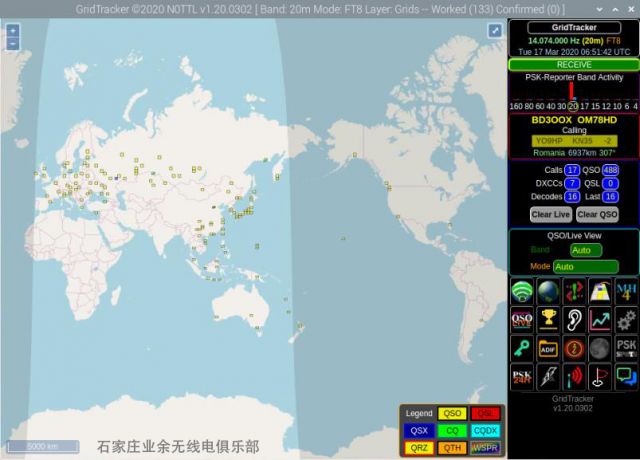Click the QRZ legend swatch
Image resolution: width=640 pixels, height=460 pixels.
coord(419,448)
